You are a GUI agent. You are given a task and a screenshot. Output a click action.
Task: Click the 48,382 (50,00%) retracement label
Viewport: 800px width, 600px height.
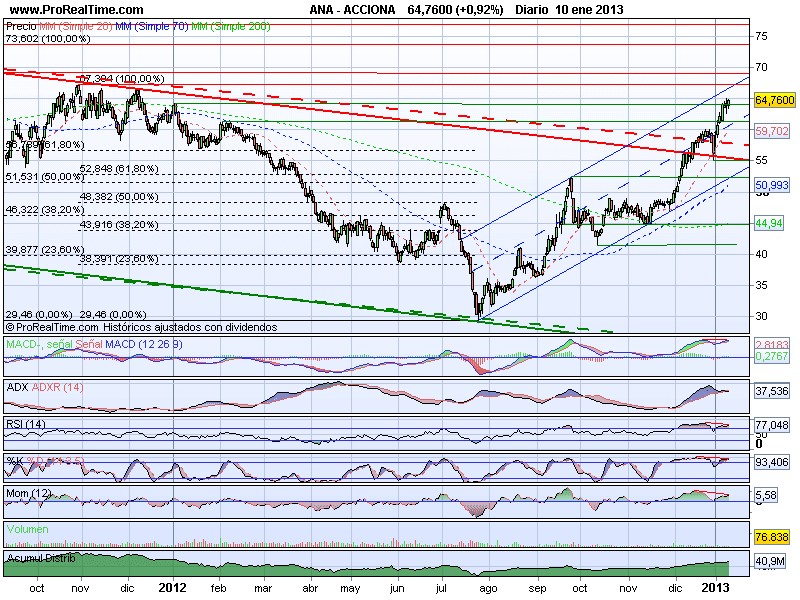[x=119, y=196]
